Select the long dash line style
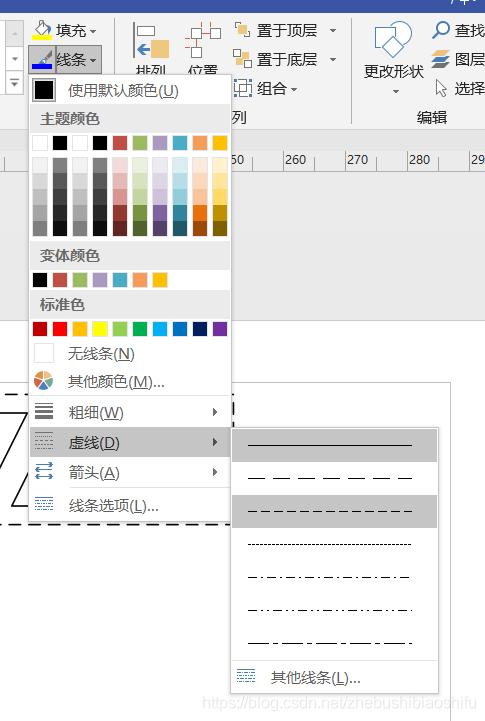485x721 pixels. (335, 479)
